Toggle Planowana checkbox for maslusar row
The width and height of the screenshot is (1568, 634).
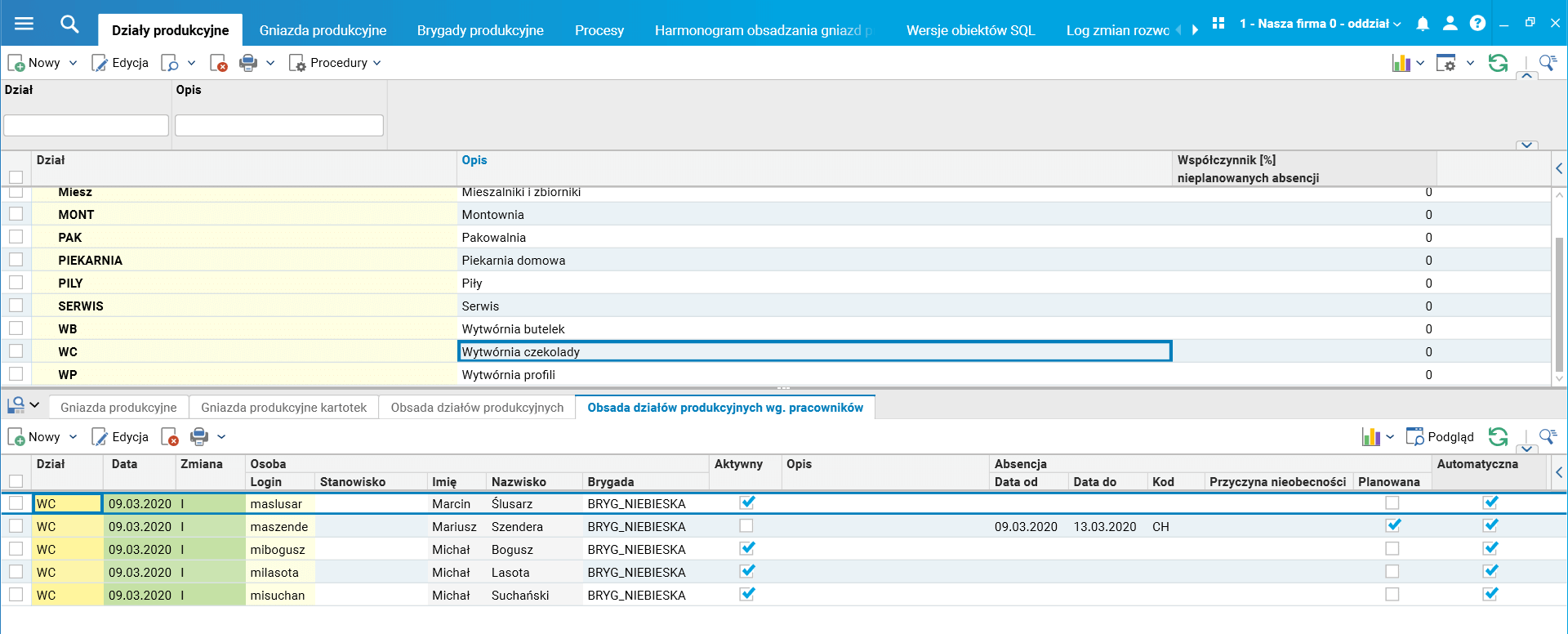pyautogui.click(x=1392, y=503)
